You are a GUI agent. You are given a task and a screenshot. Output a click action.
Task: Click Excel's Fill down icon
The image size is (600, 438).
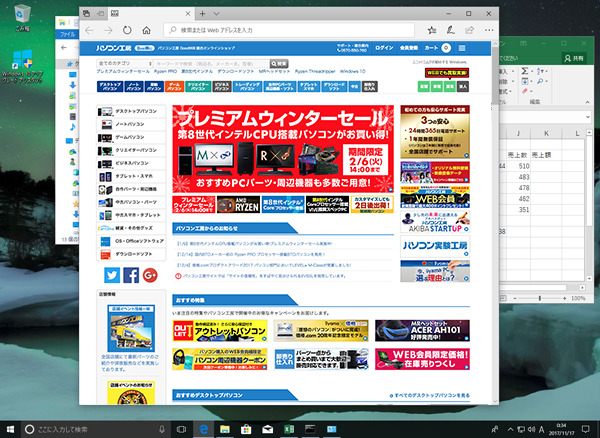pos(525,81)
